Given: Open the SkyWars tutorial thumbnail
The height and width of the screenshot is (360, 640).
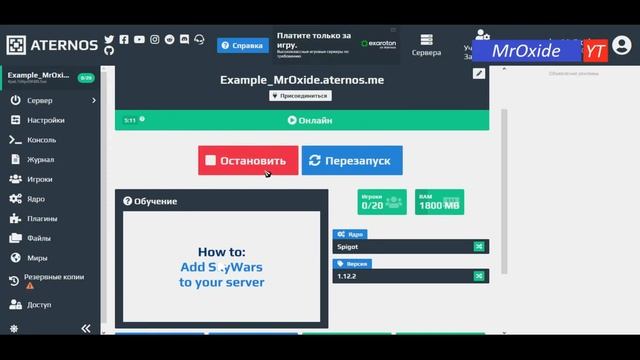Looking at the screenshot, I should 222,267.
